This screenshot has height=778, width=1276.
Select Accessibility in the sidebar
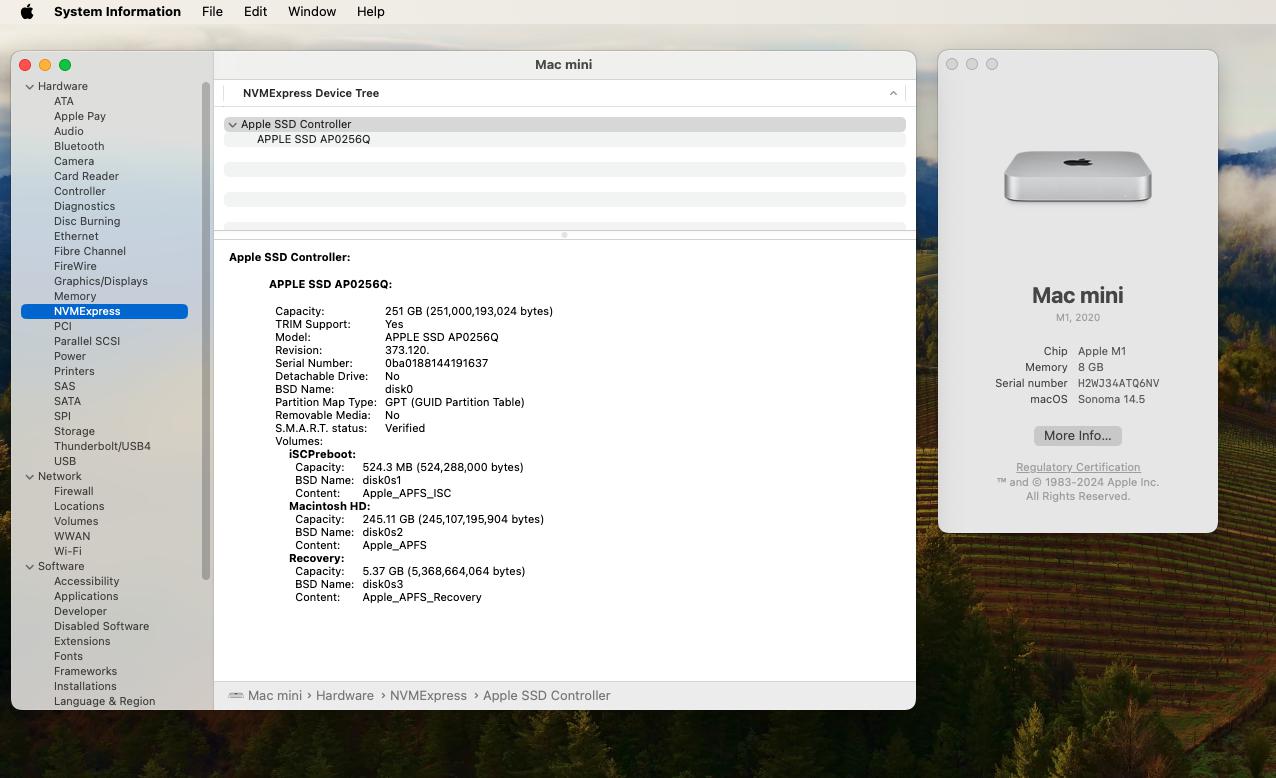86,581
